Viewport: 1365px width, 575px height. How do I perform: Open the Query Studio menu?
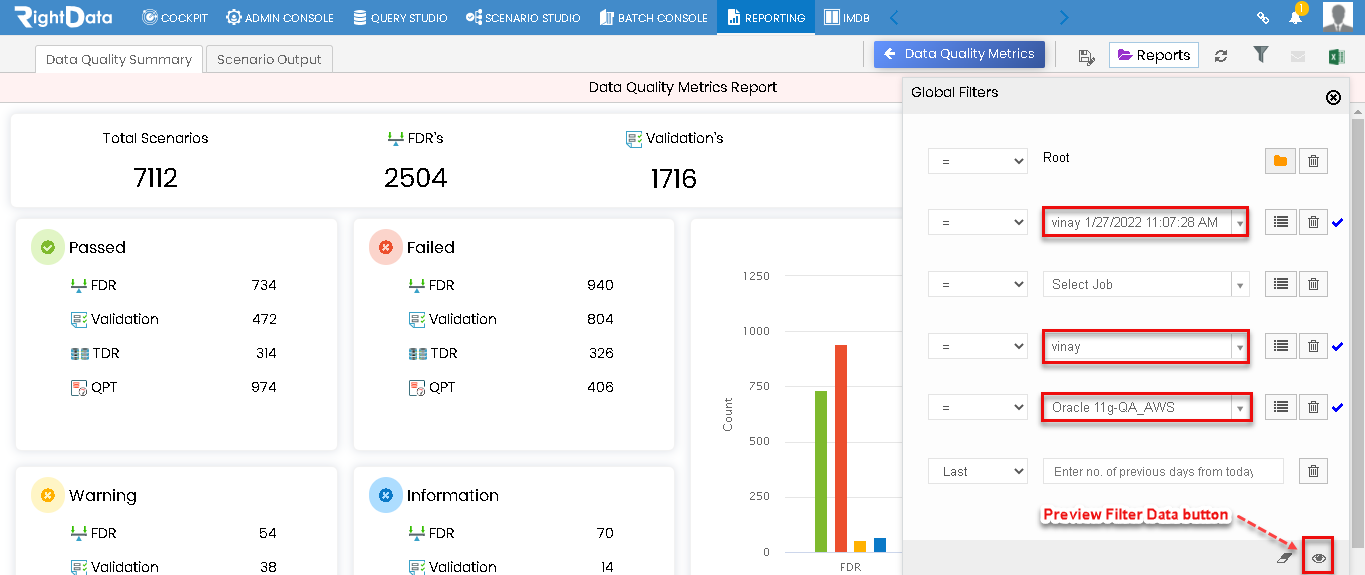tap(400, 17)
